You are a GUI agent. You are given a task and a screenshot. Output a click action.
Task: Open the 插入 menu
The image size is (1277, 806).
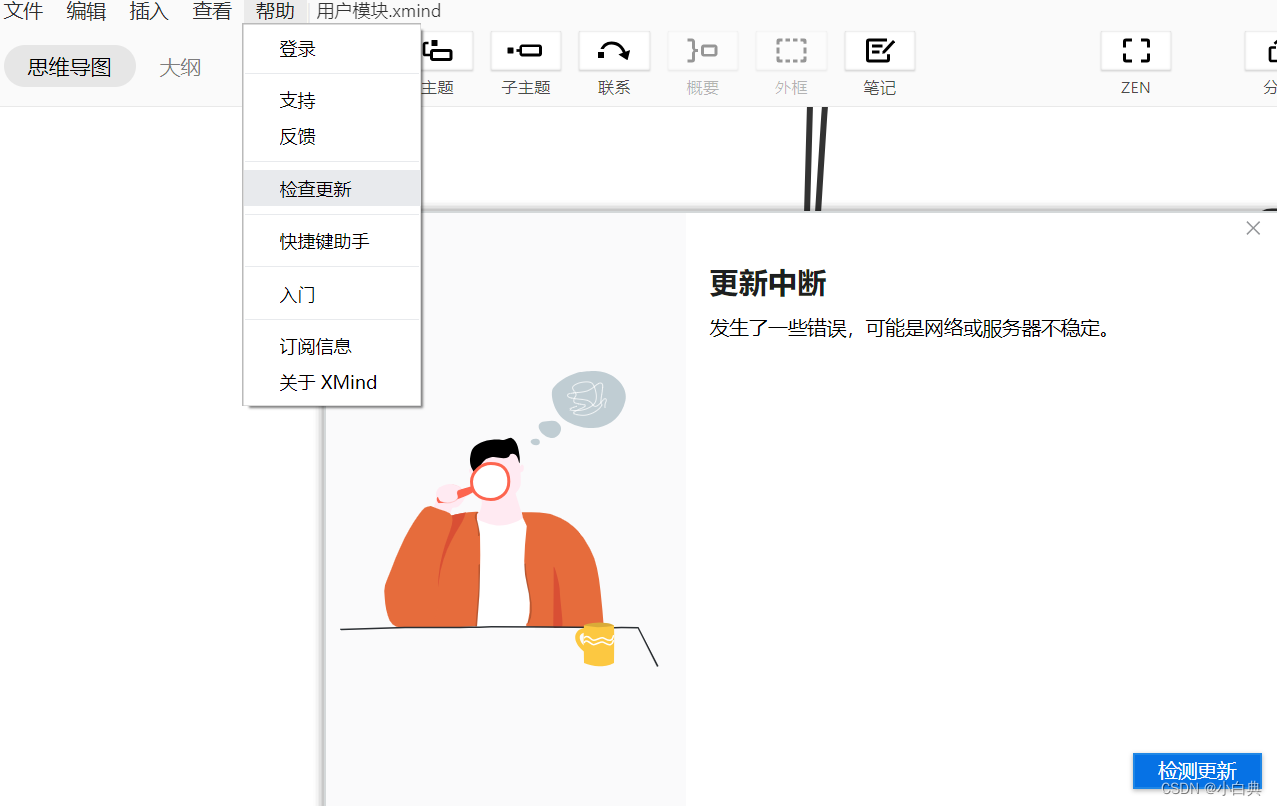[x=148, y=11]
